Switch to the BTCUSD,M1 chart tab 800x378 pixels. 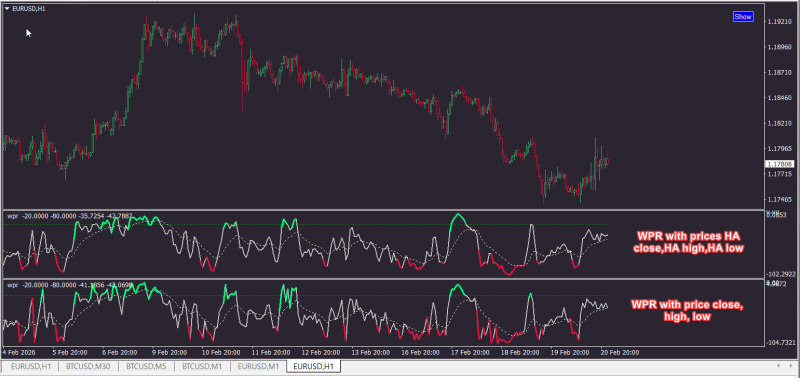coord(203,366)
